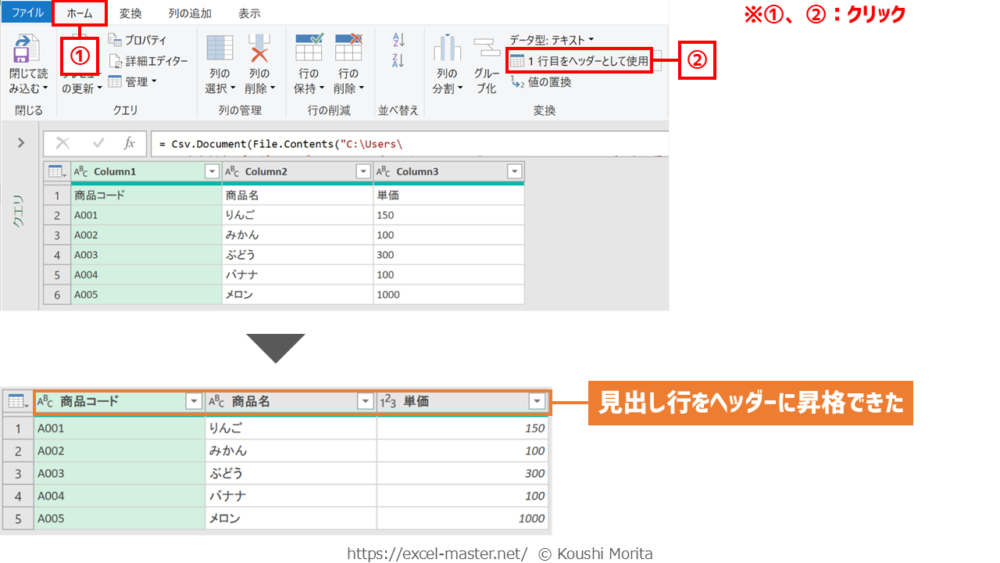
Task: Sort ascending with the A-Z icon
Action: (399, 40)
